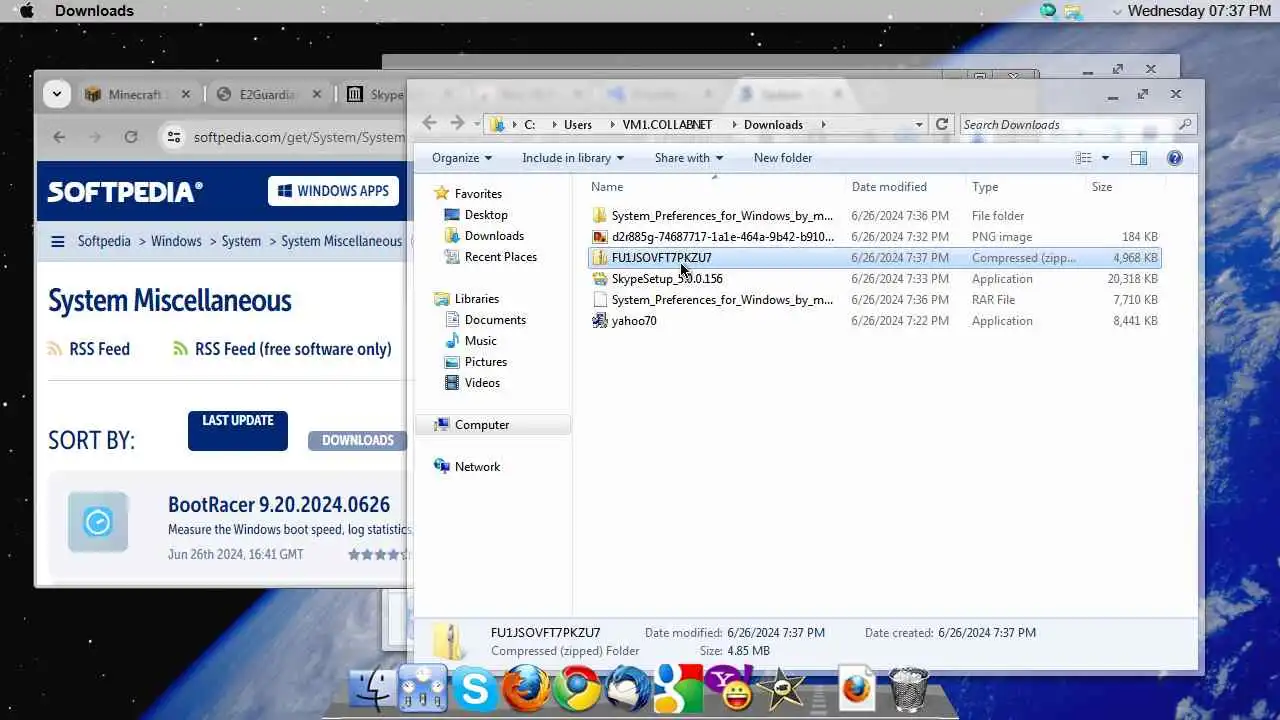Refresh the Downloads folder view

pos(941,124)
